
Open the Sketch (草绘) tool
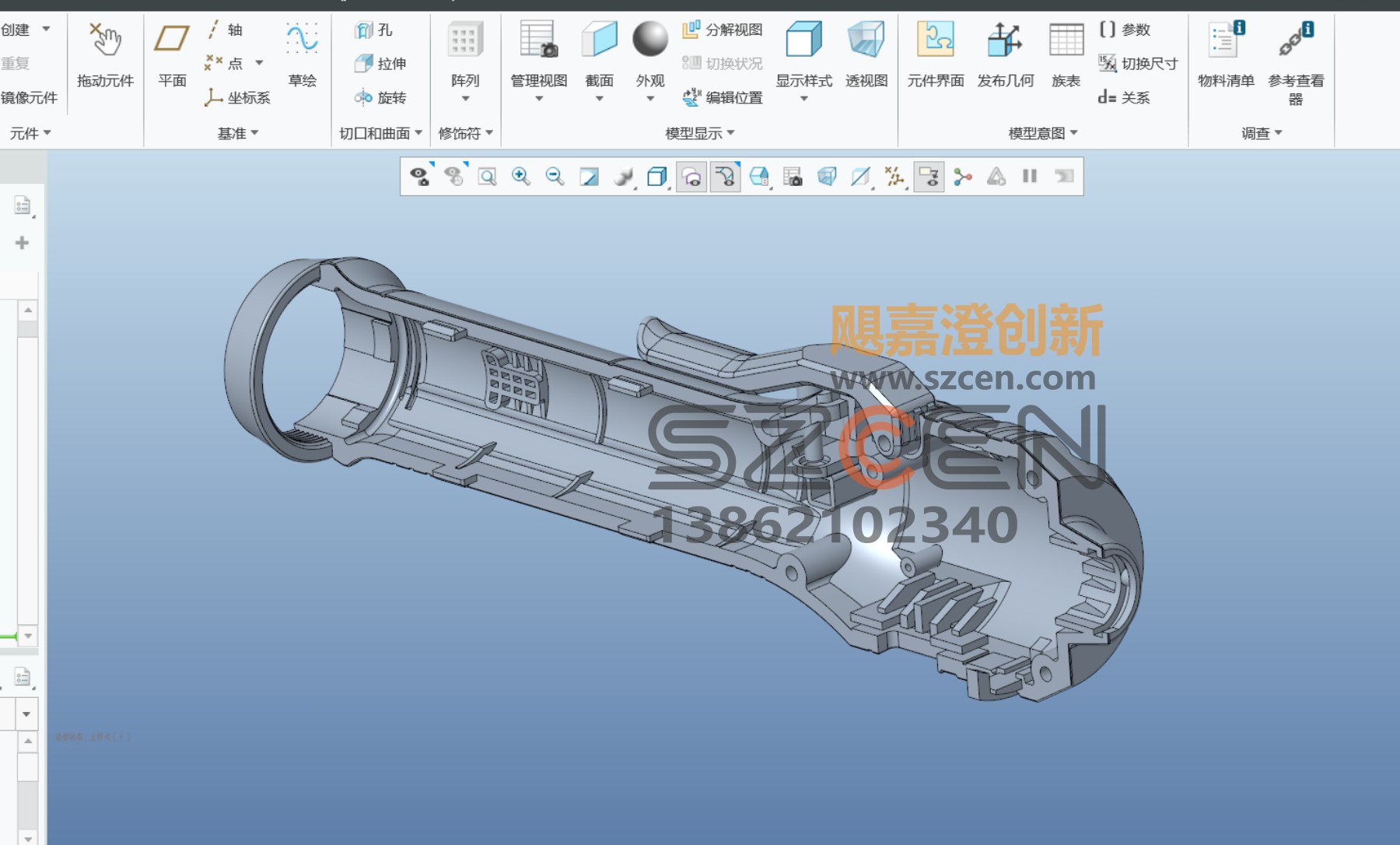[302, 54]
